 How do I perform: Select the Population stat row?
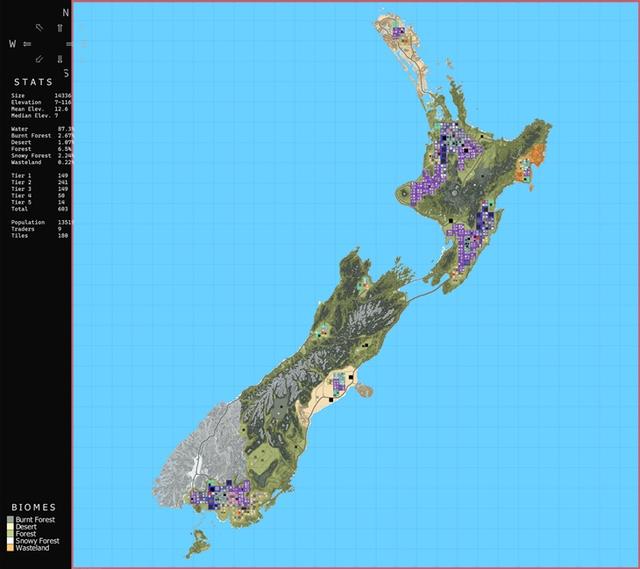pyautogui.click(x=42, y=222)
